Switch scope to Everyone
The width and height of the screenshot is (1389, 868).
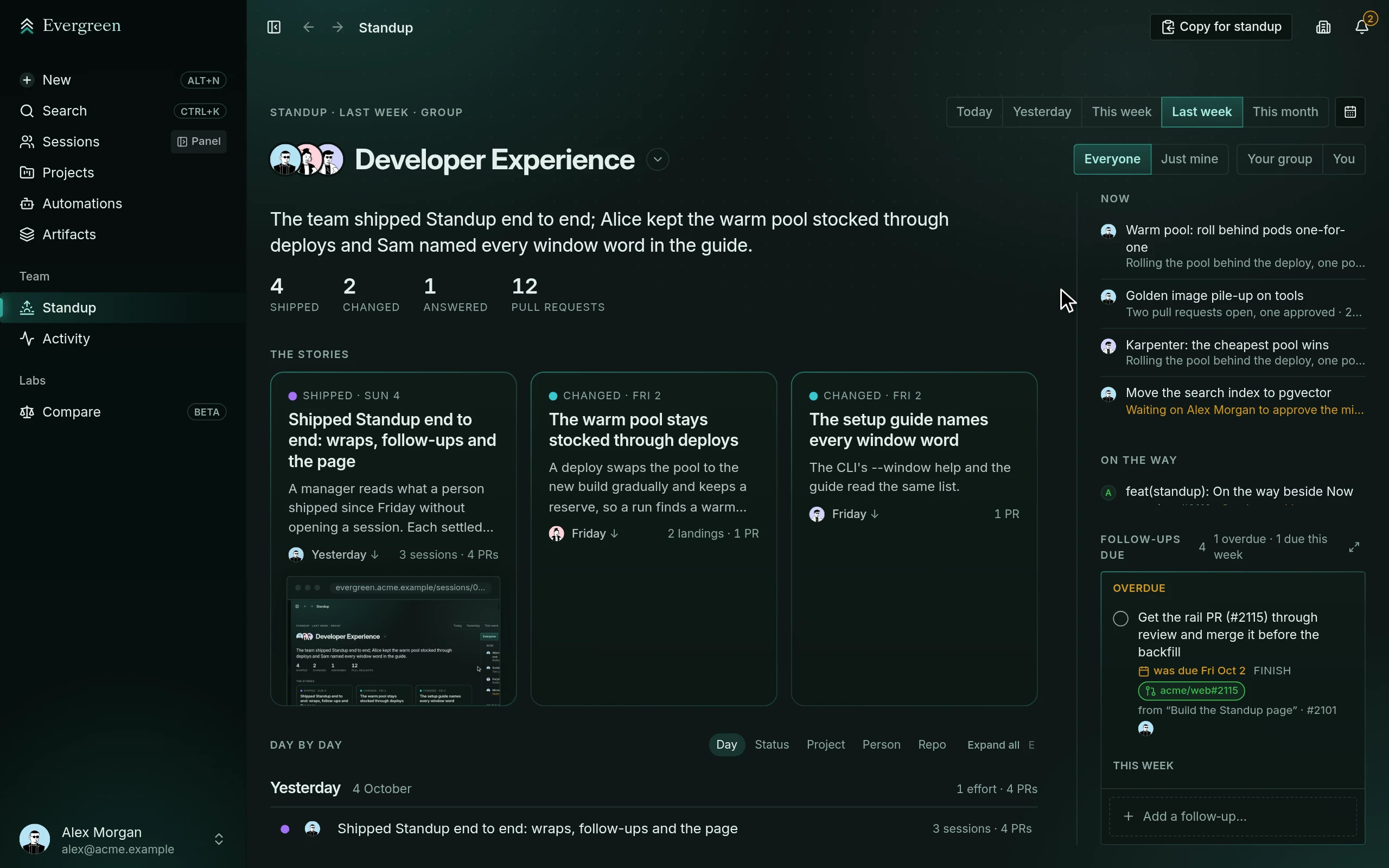click(1112, 159)
